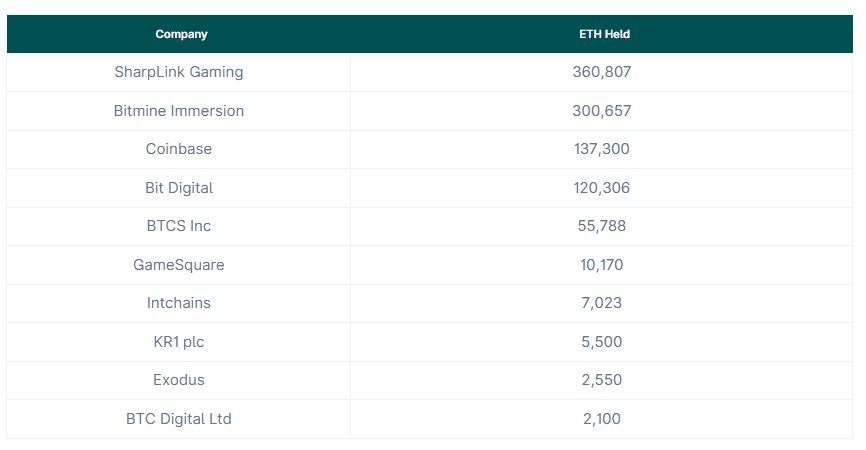Click the 5,500 ETH value

pos(602,342)
